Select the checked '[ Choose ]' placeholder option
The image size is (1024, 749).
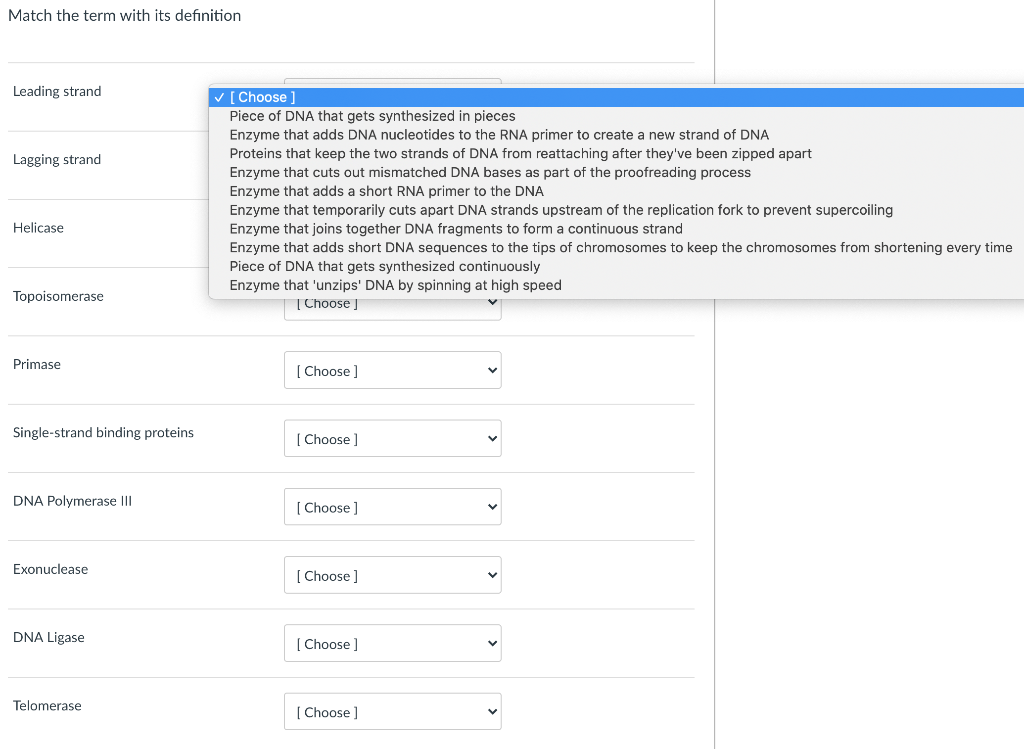(262, 97)
